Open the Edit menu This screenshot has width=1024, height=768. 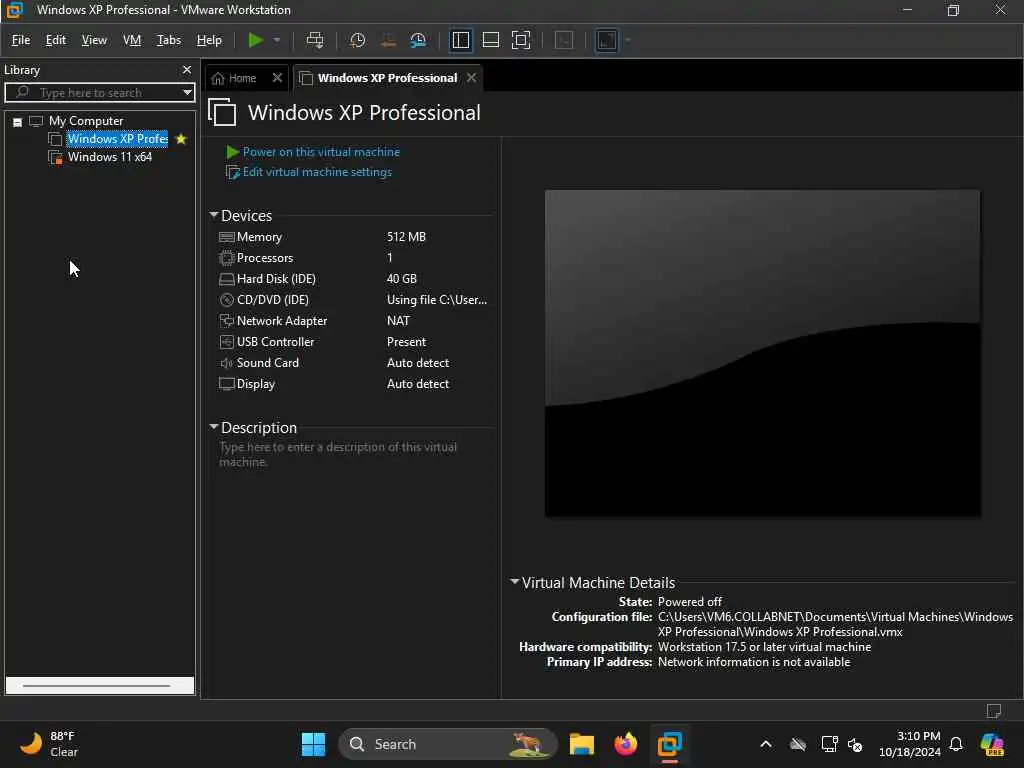(56, 40)
